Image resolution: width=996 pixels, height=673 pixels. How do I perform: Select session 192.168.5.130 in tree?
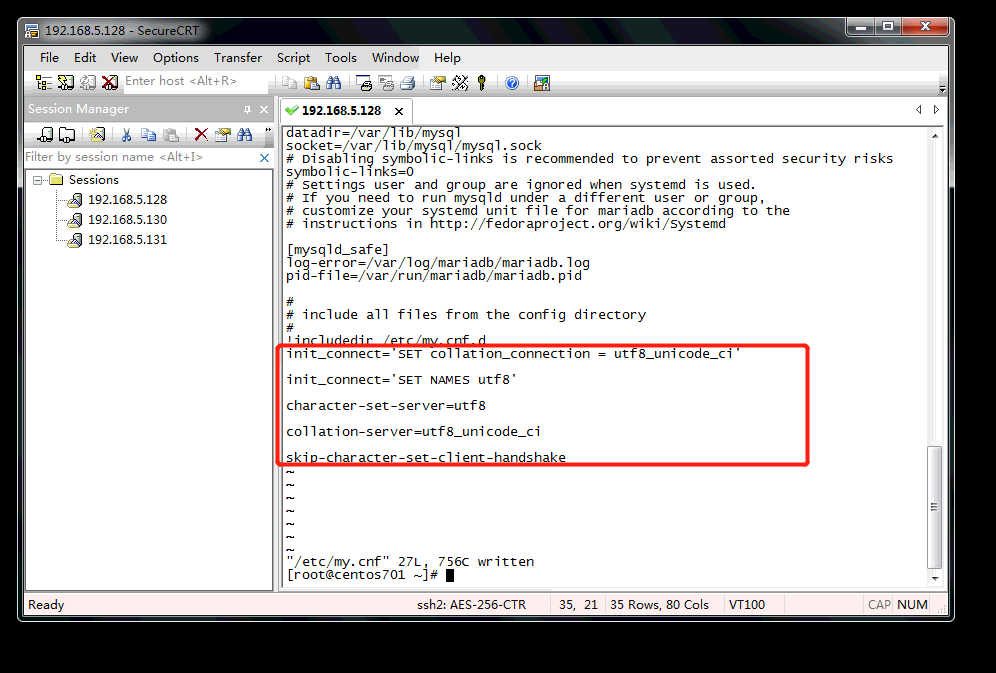coord(127,220)
